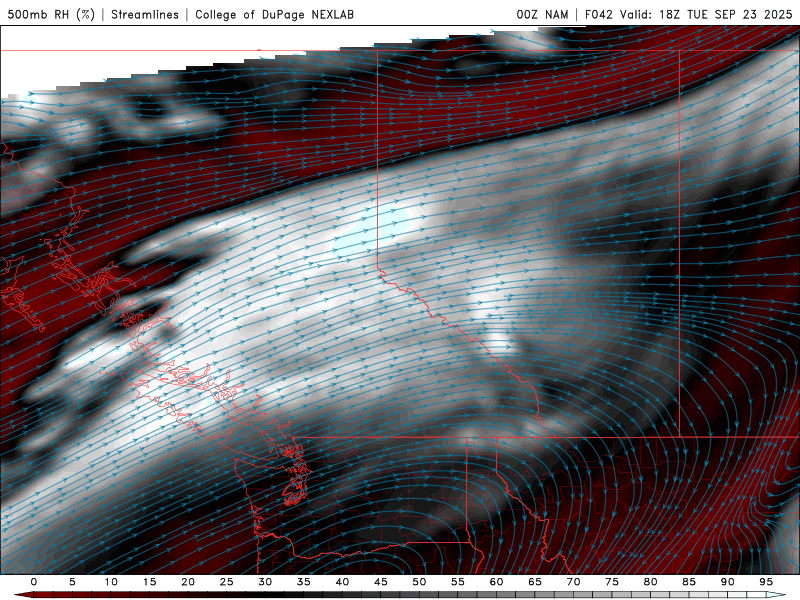The image size is (800, 600).
Task: Click the colorbar label "60"
Action: [496, 582]
